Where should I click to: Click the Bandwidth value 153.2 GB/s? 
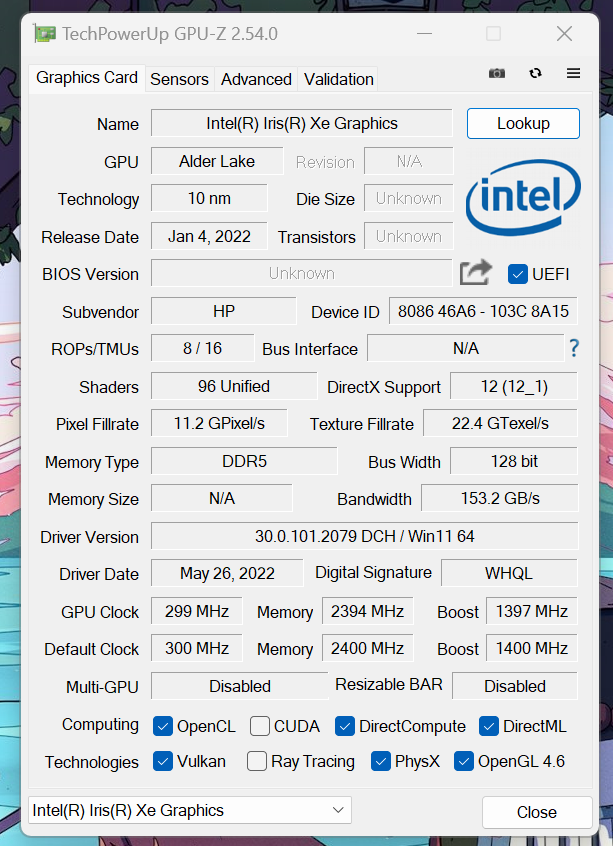pos(500,498)
